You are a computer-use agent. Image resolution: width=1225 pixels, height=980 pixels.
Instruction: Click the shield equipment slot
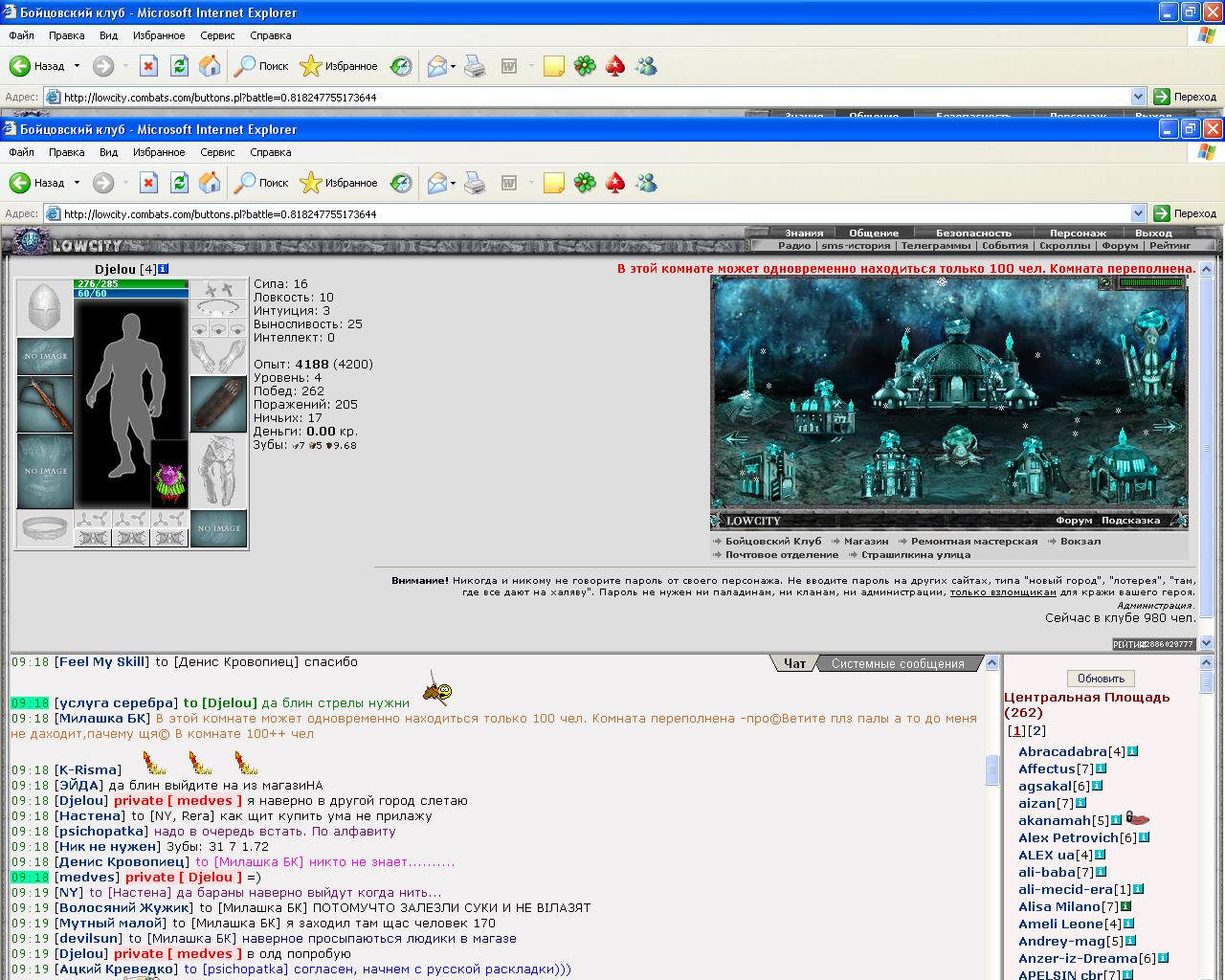[218, 404]
